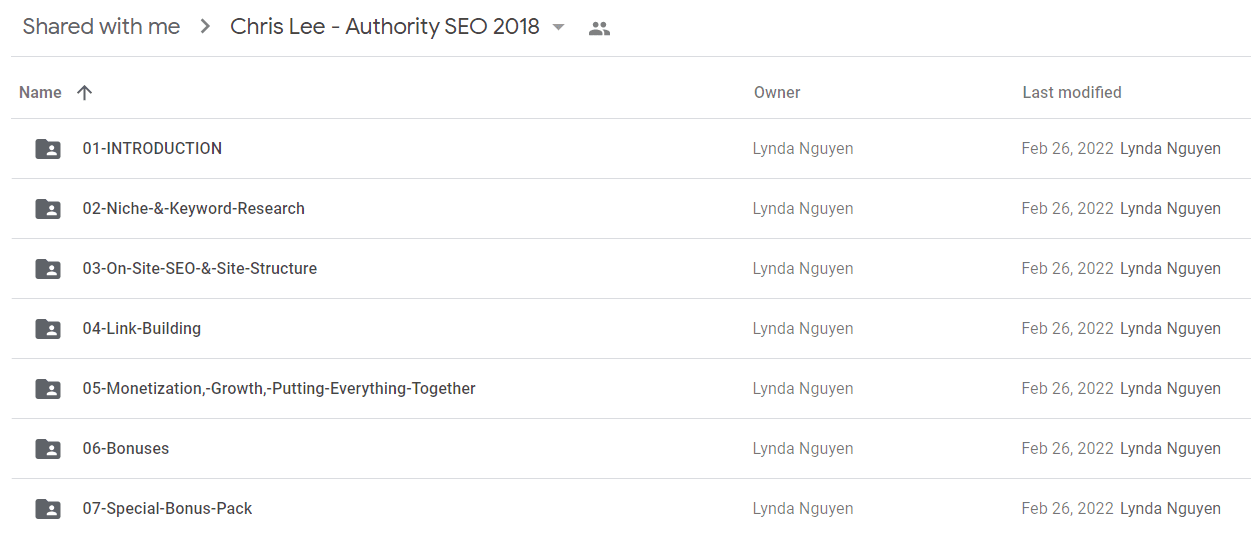This screenshot has width=1251, height=537.
Task: Open the Authority SEO 2018 folder dropdown arrow
Action: (x=558, y=27)
